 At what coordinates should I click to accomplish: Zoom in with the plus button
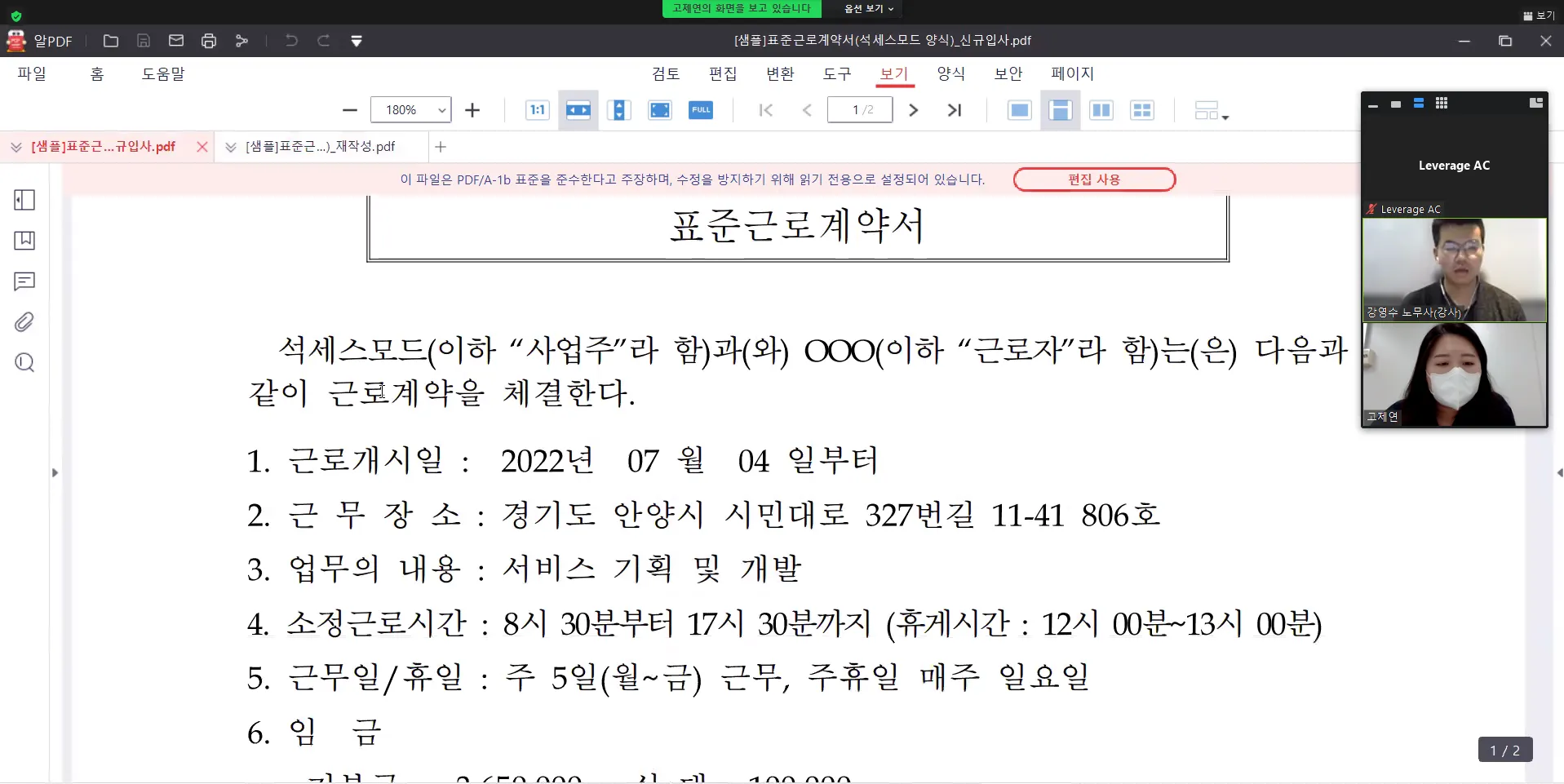(x=472, y=110)
